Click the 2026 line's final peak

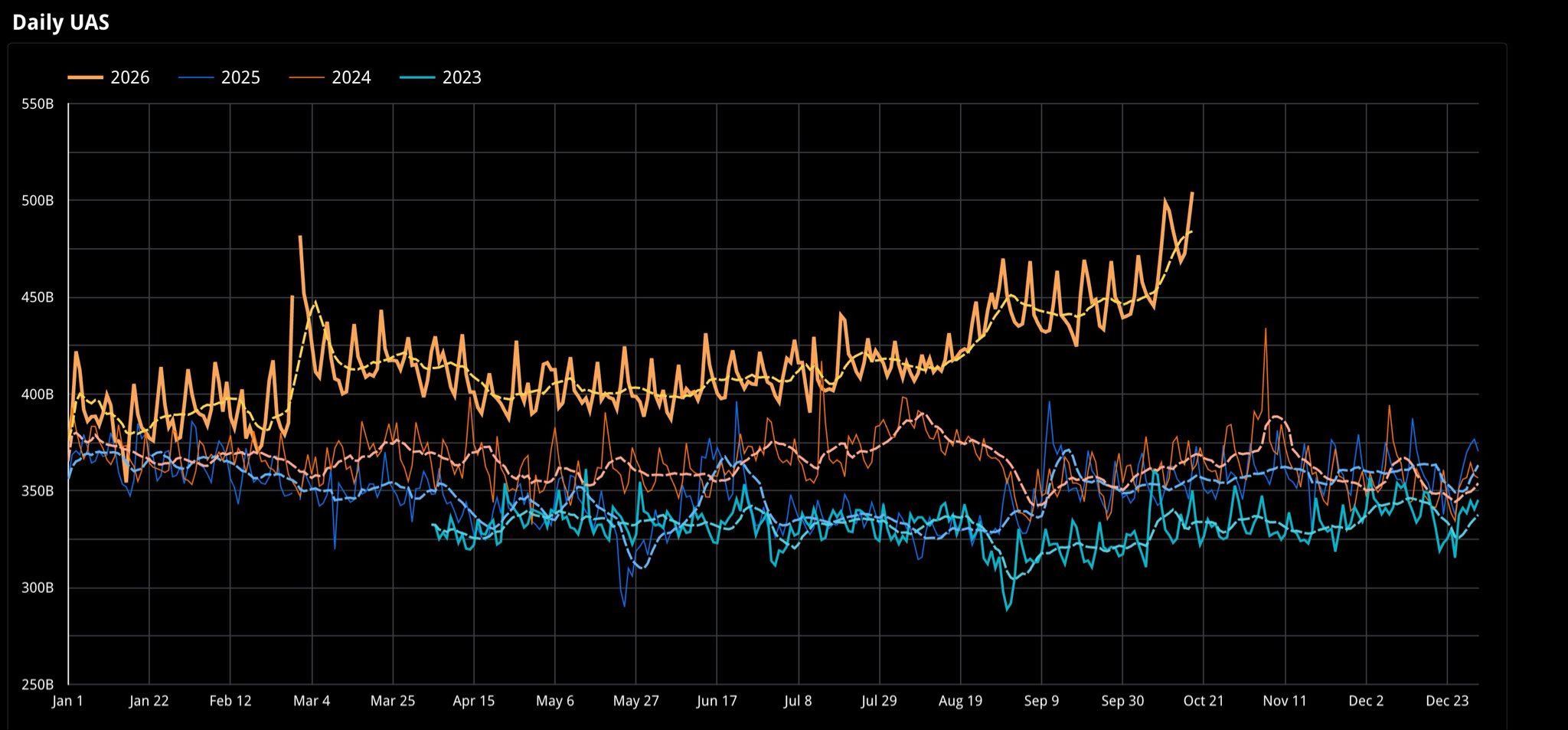point(1192,193)
